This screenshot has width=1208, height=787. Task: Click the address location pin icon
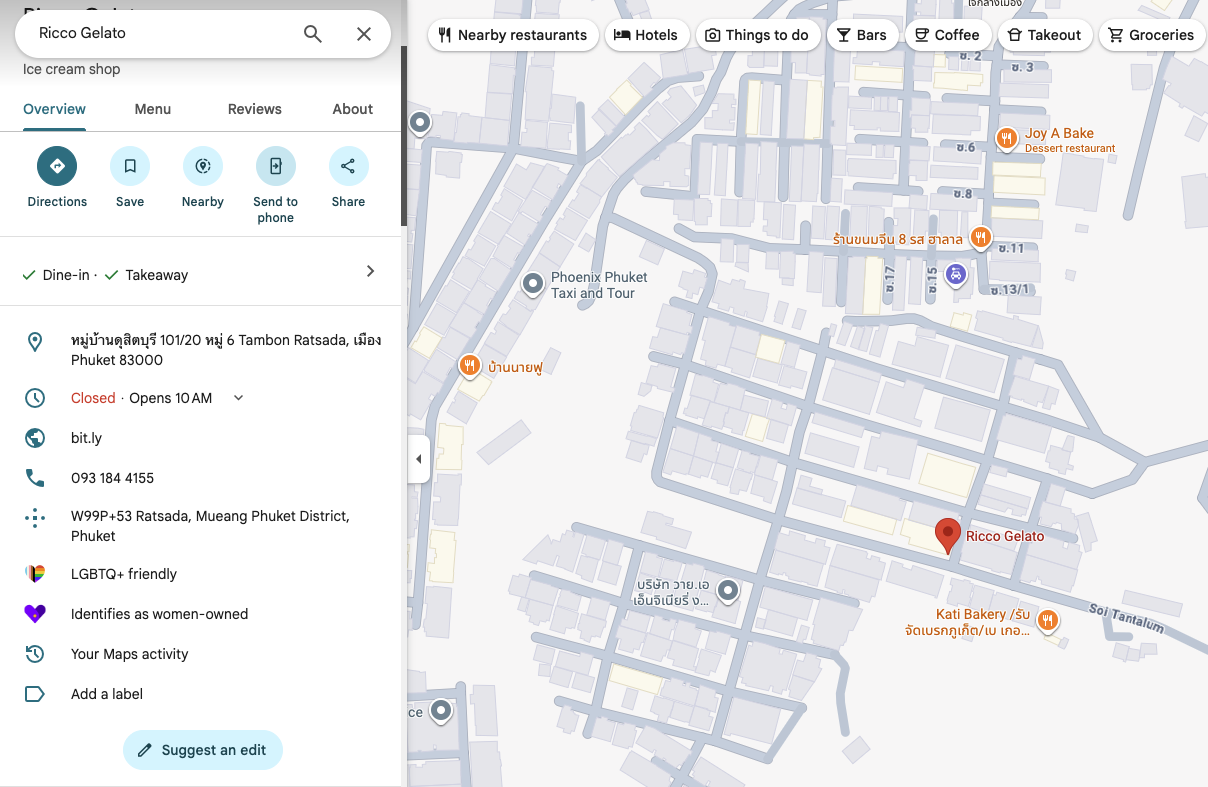point(35,343)
